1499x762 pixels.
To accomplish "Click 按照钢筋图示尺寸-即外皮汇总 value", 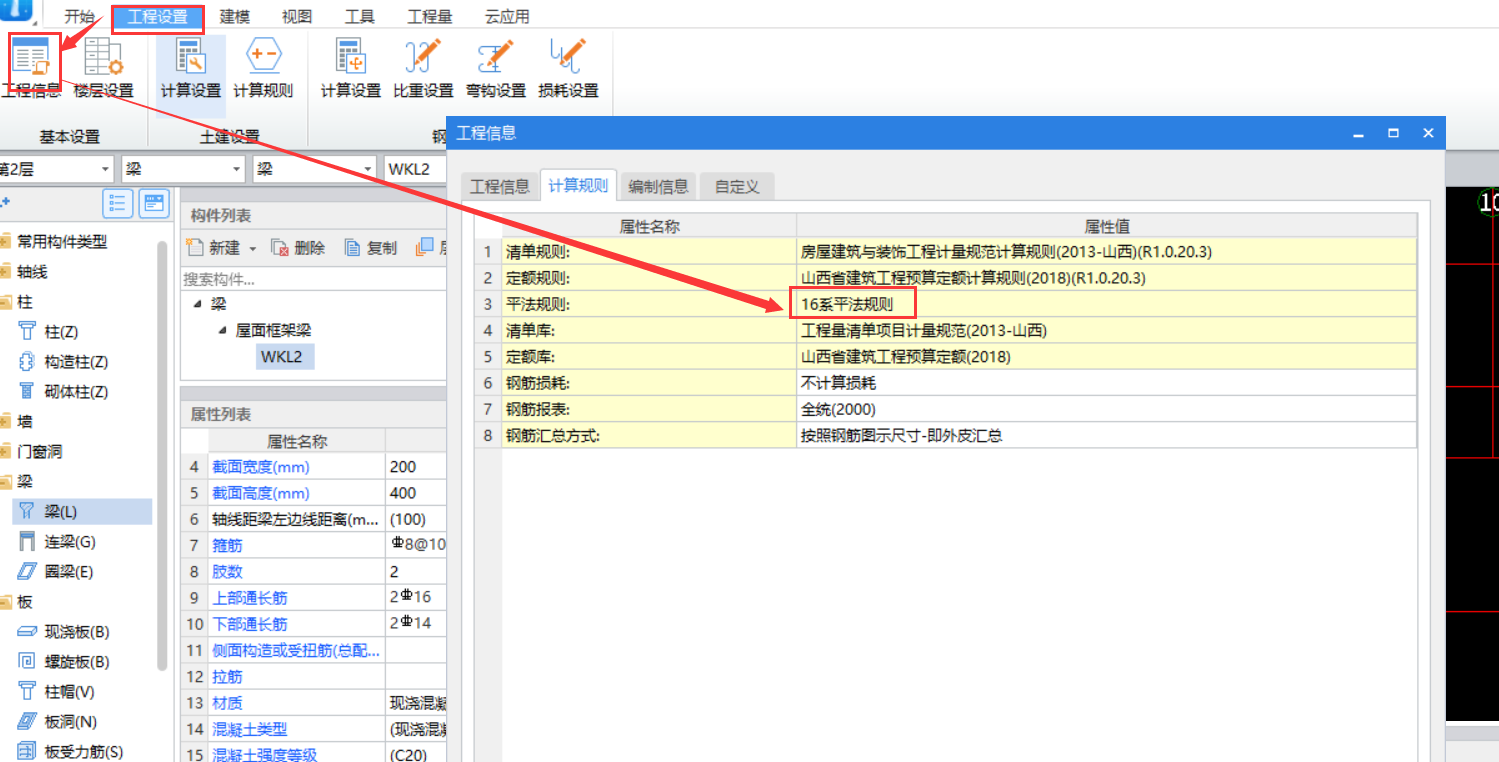I will click(x=1107, y=435).
